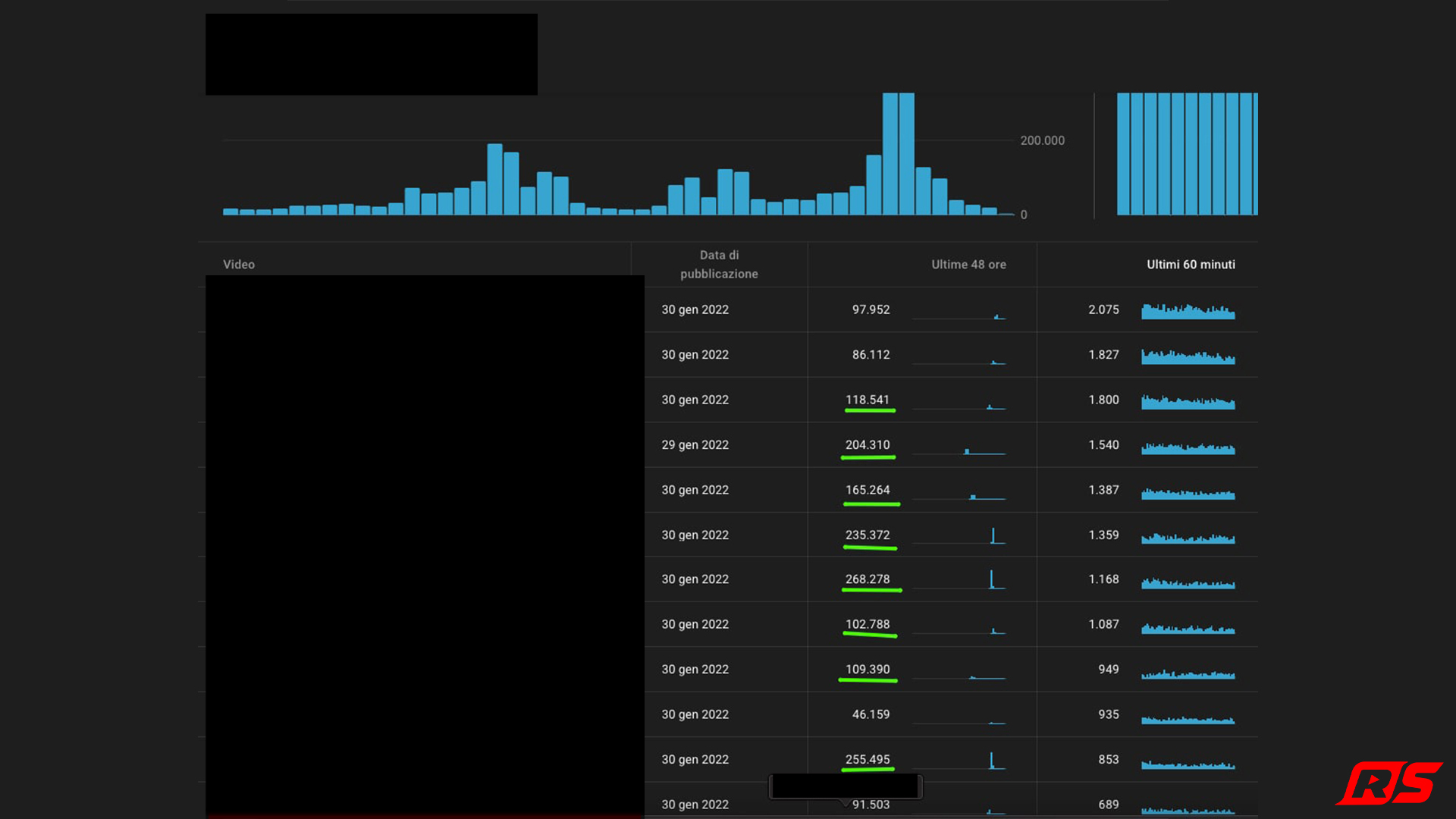Click the 118.541 views value
The width and height of the screenshot is (1456, 819).
pyautogui.click(x=868, y=400)
